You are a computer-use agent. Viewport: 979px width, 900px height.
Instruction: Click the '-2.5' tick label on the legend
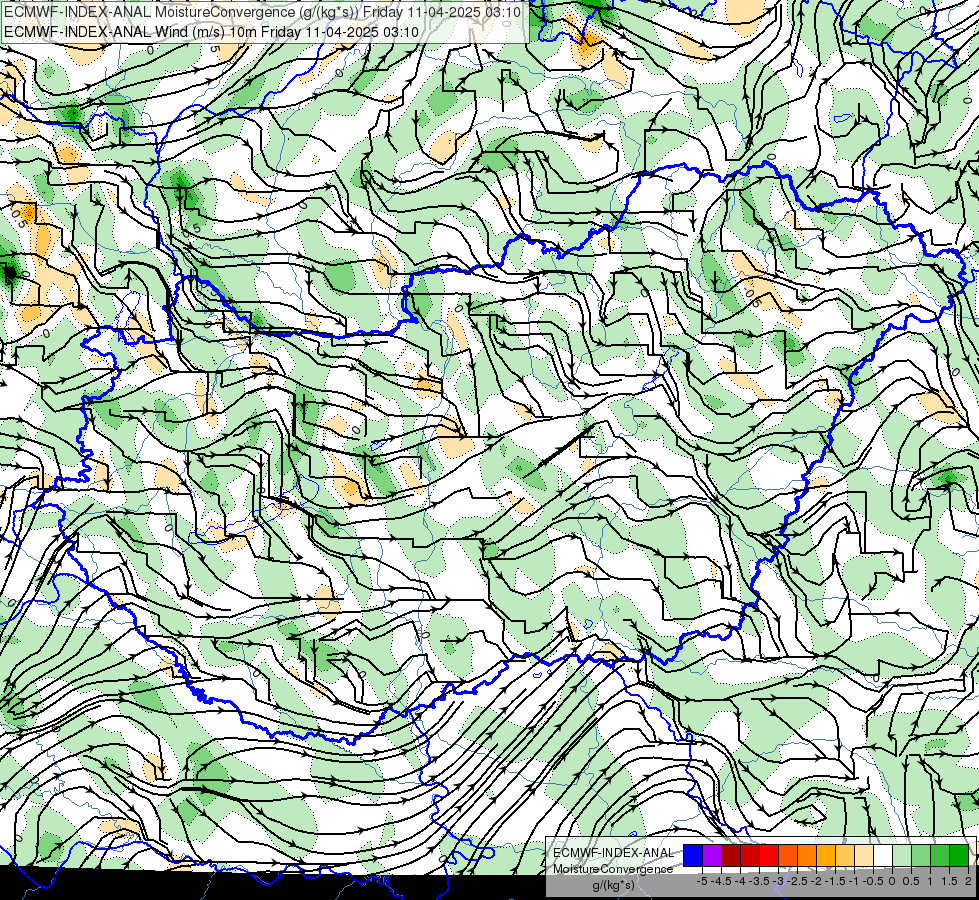pyautogui.click(x=797, y=881)
